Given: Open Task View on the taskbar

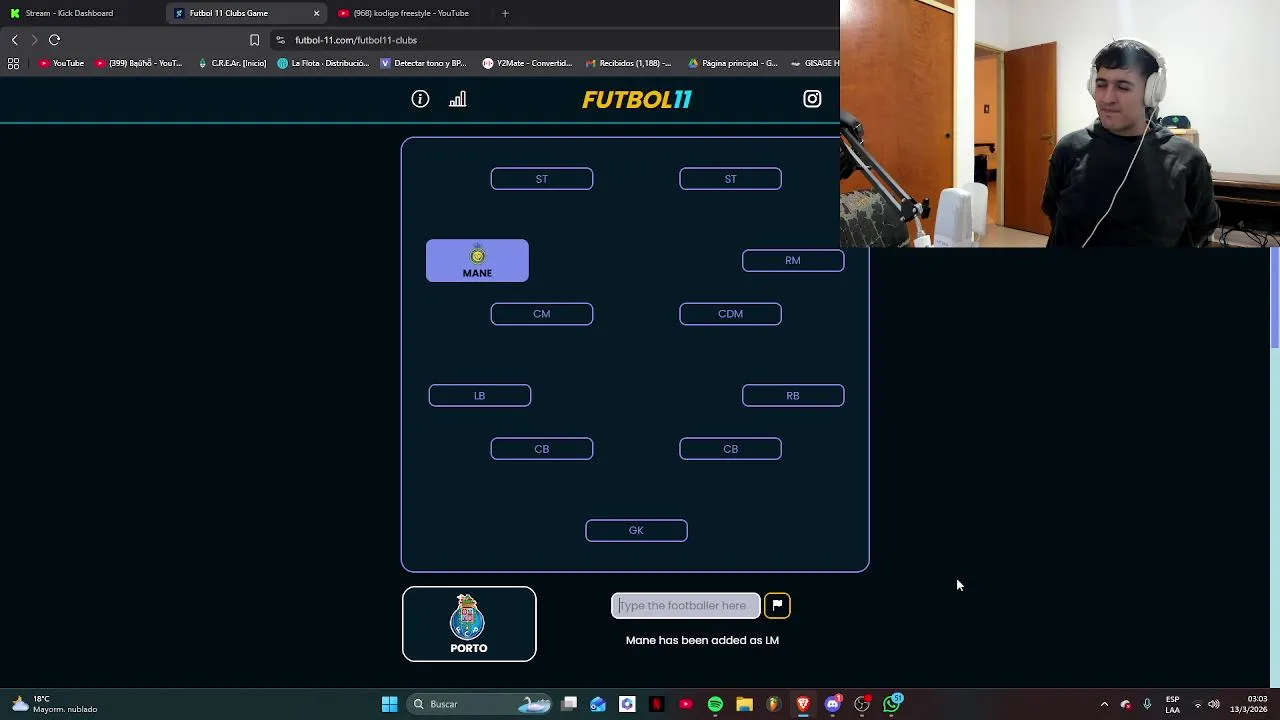Looking at the screenshot, I should (569, 704).
